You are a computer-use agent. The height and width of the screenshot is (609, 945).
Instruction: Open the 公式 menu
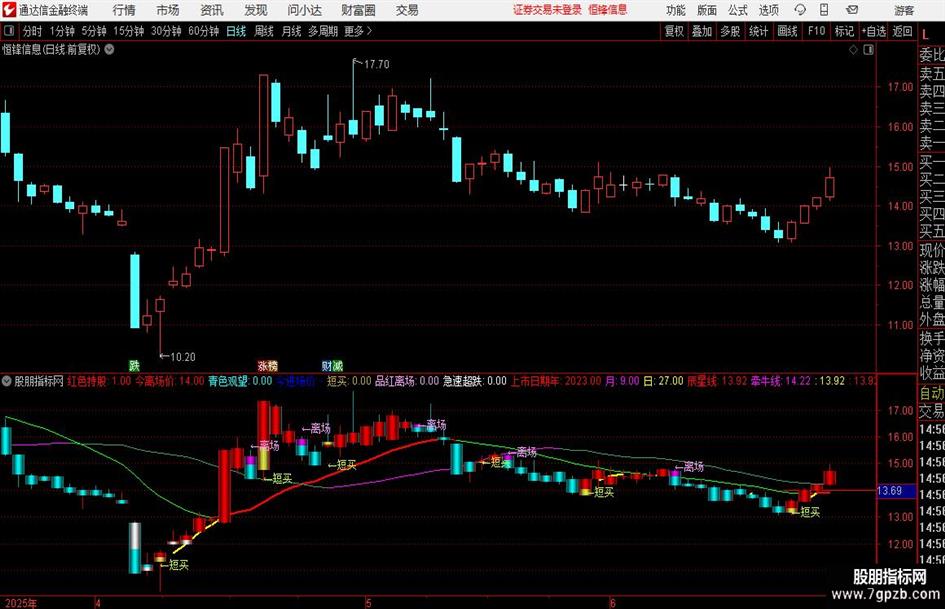click(738, 10)
